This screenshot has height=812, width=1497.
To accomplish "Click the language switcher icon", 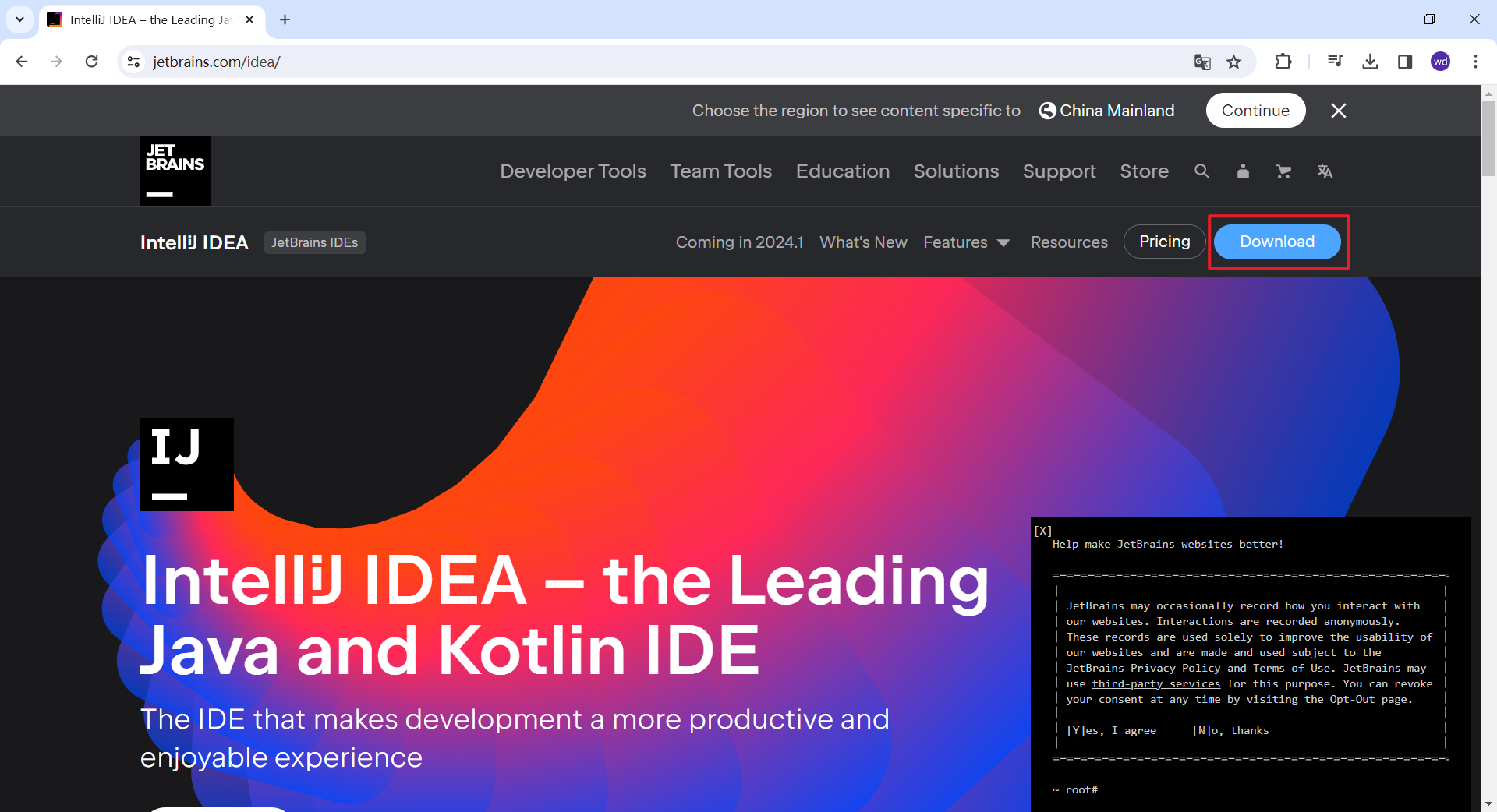I will point(1325,171).
